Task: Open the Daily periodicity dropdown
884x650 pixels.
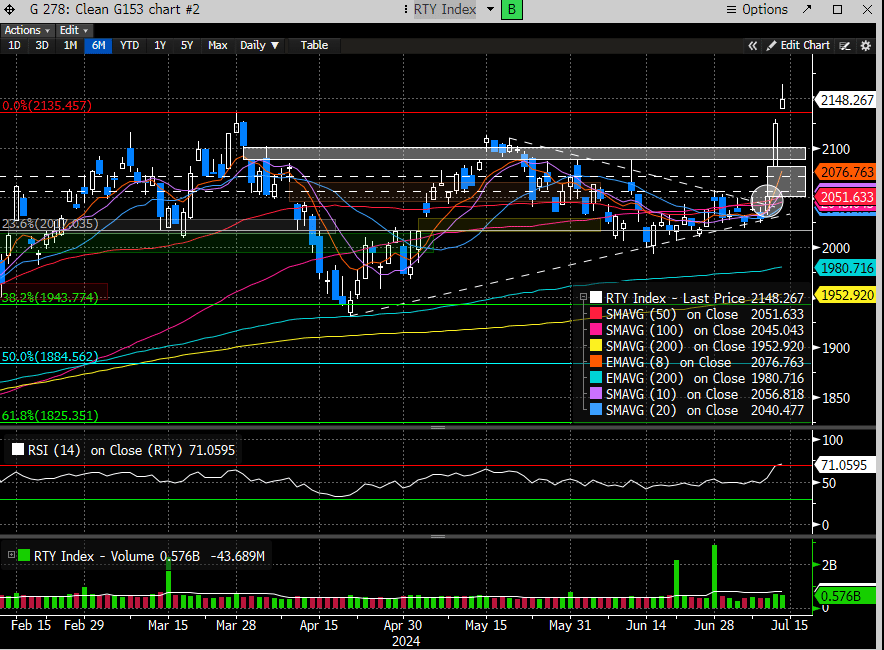Action: pyautogui.click(x=260, y=45)
